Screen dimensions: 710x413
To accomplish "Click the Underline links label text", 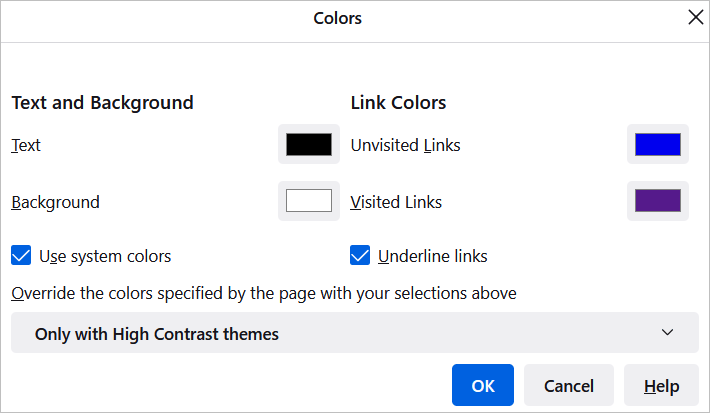I will pos(432,256).
